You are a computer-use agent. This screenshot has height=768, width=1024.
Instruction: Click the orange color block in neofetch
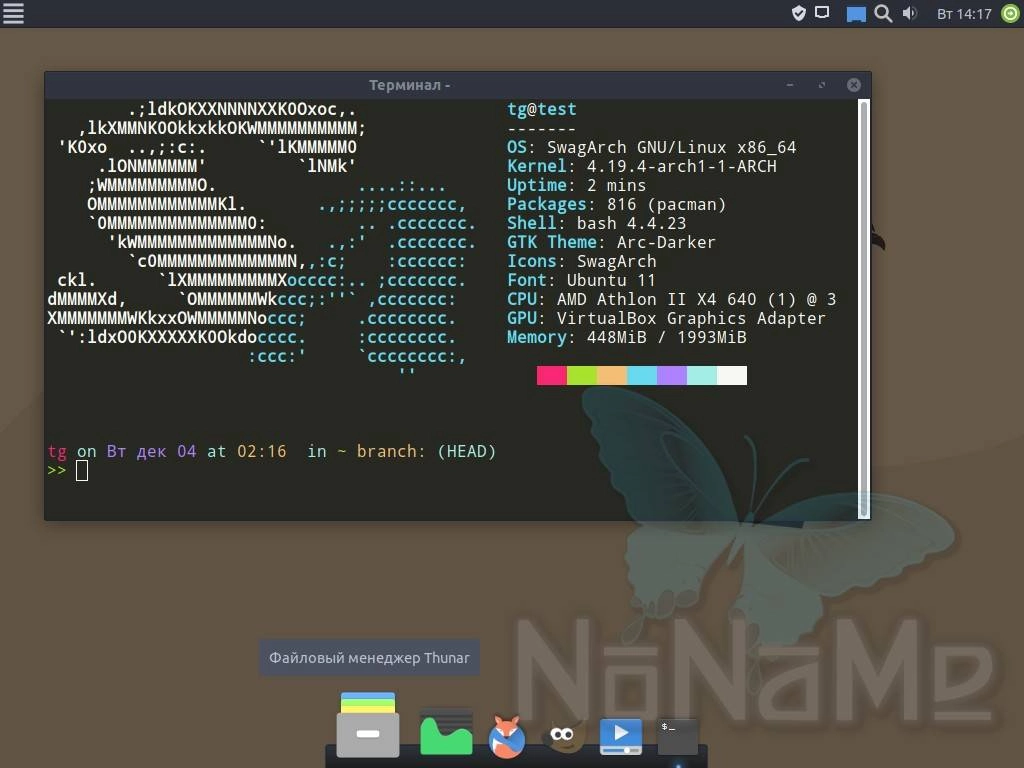click(x=612, y=376)
